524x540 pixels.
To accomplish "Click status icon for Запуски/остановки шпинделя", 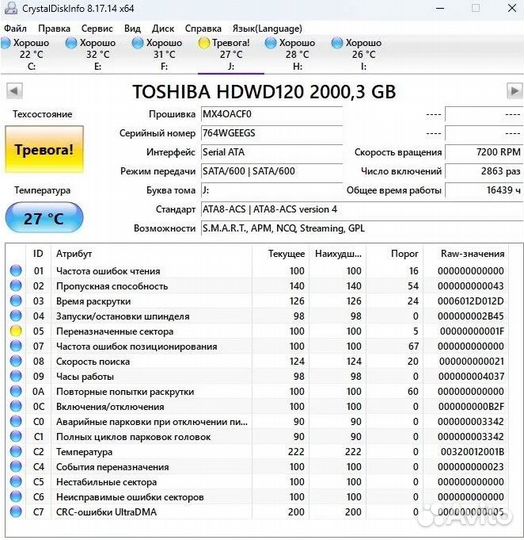I will click(16, 316).
